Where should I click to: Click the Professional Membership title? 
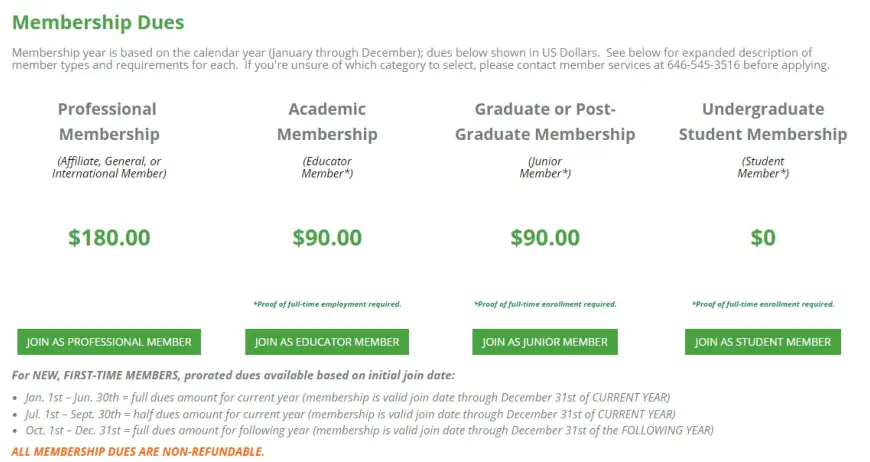click(108, 121)
